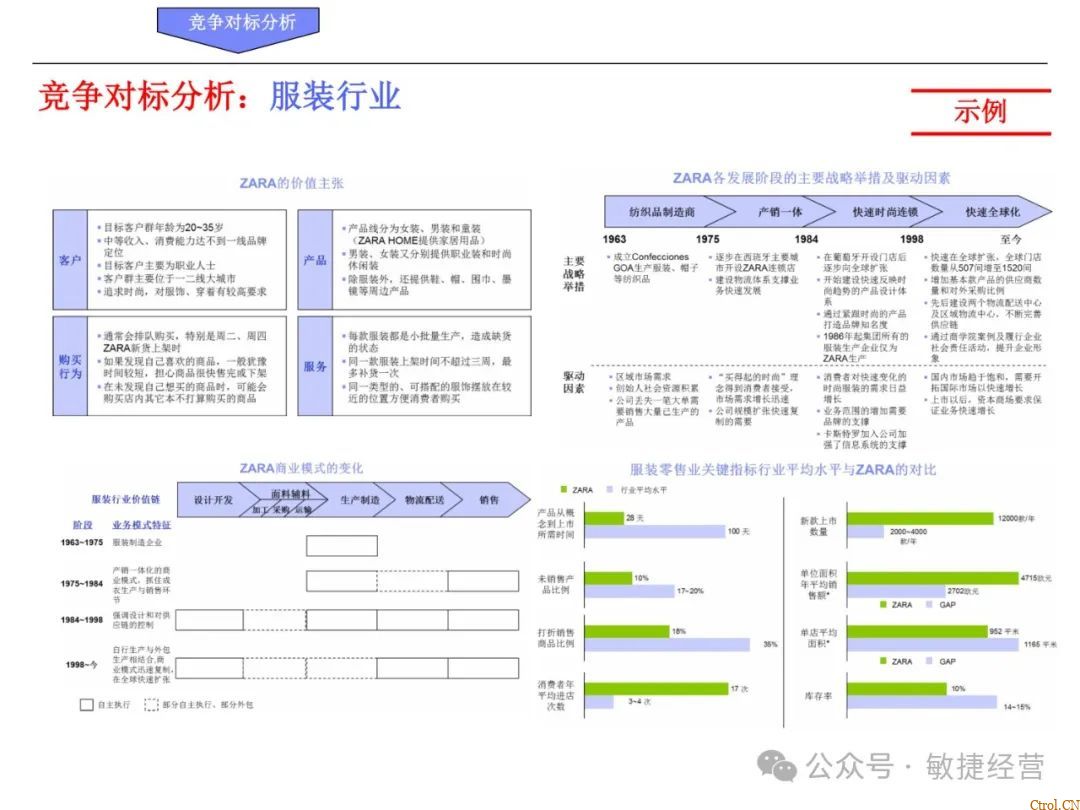Select the 产品 label icon
The height and width of the screenshot is (810, 1080).
315,258
